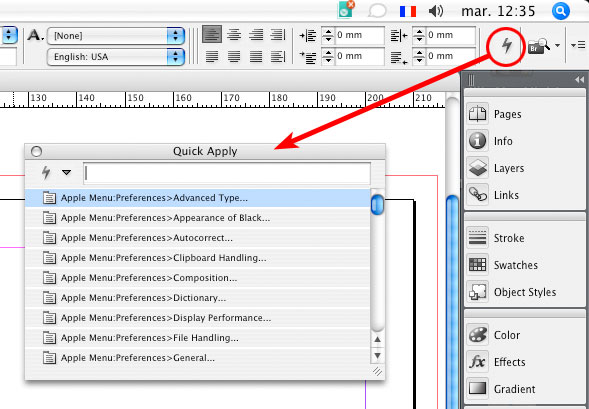Open the control panel flyout menu
The height and width of the screenshot is (409, 589).
(578, 45)
